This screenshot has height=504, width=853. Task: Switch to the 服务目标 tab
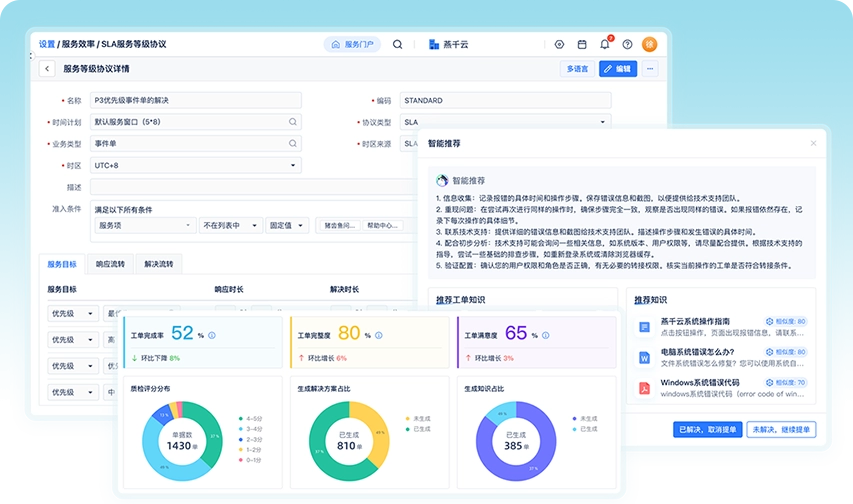(x=62, y=264)
